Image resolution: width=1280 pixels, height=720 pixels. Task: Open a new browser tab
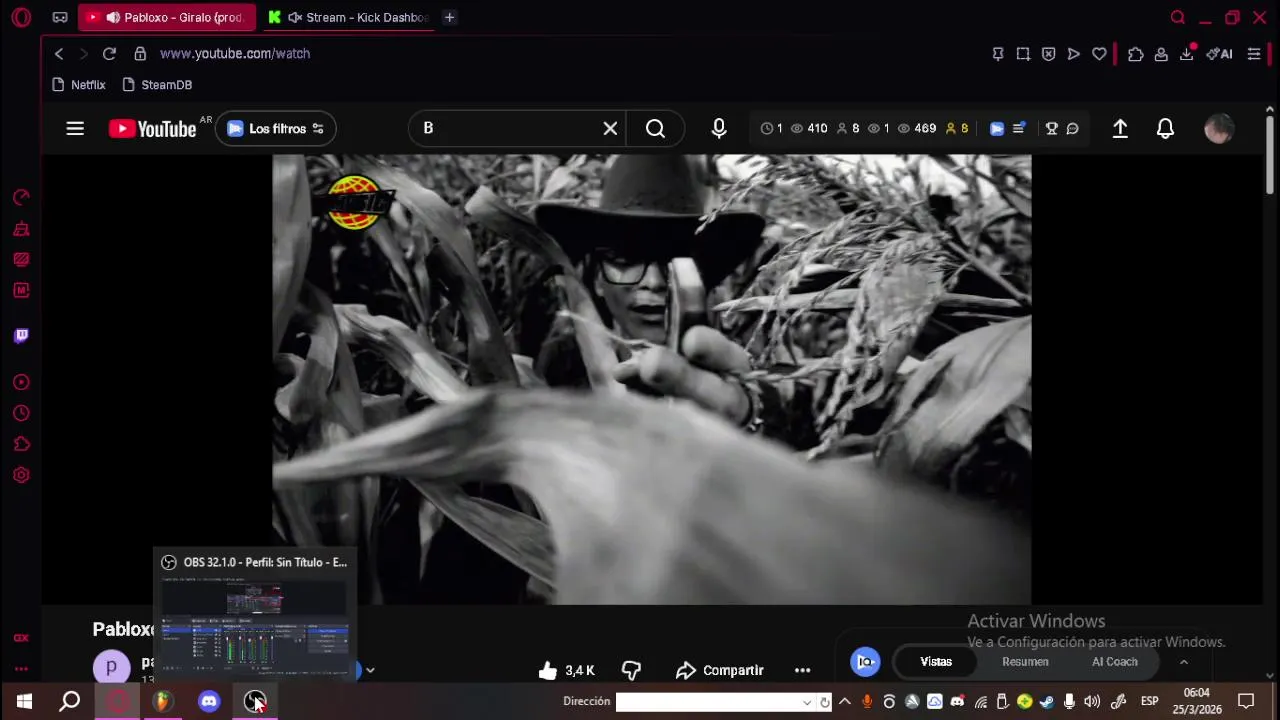(449, 17)
